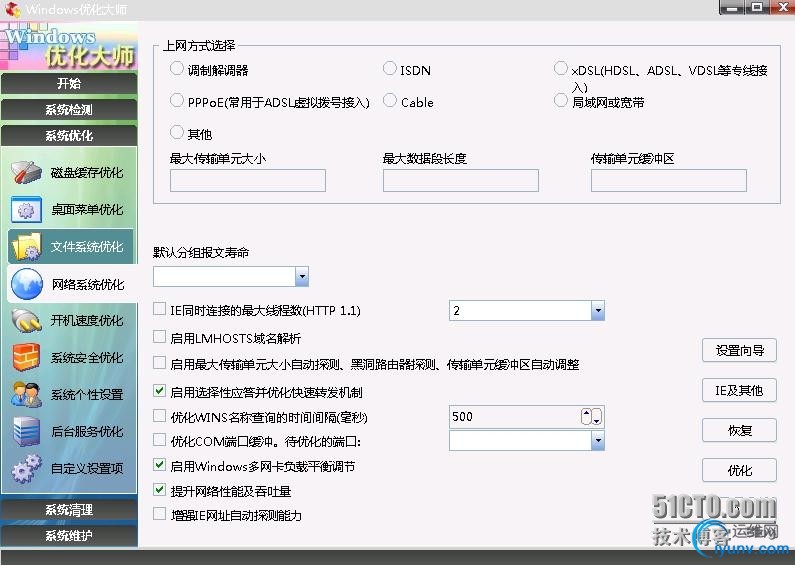This screenshot has width=795, height=565.
Task: Uncheck 提升网络性能及吞吐量 option
Action: (159, 489)
